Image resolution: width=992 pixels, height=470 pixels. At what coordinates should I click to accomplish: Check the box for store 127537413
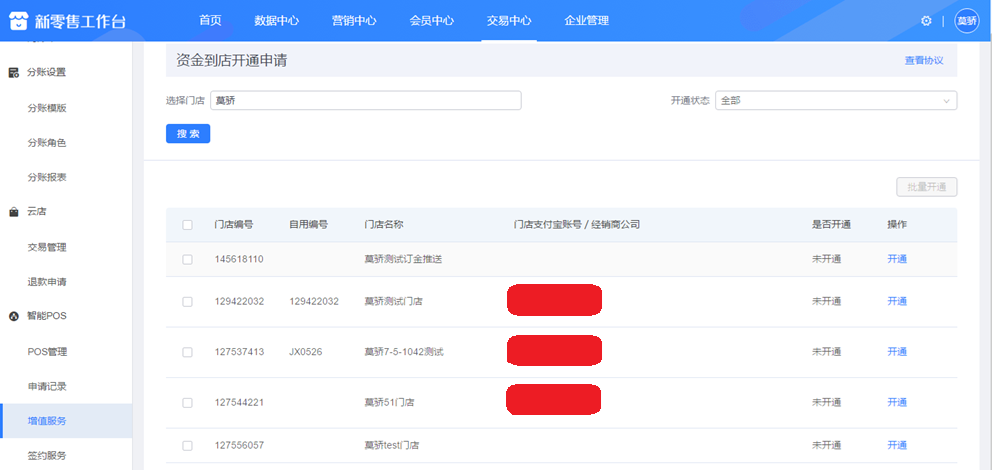(x=187, y=352)
